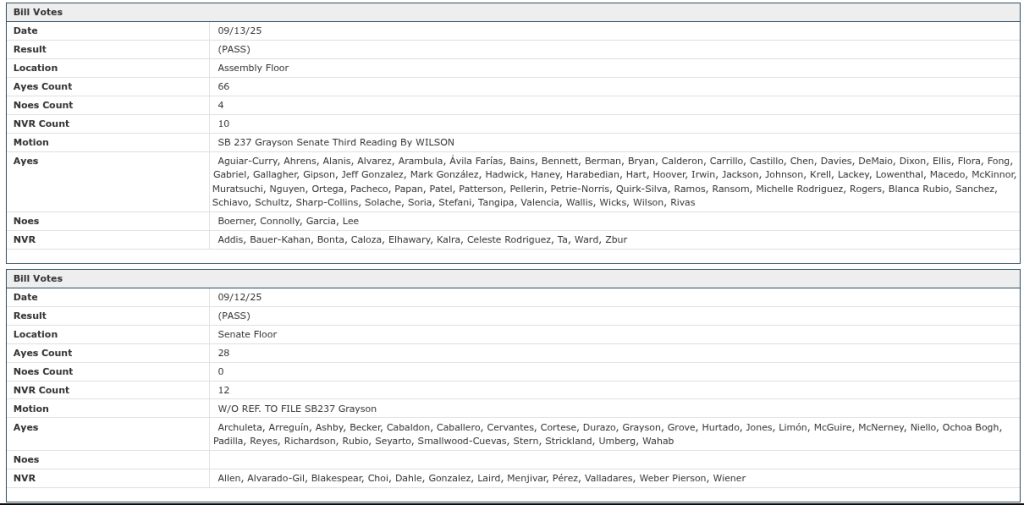The width and height of the screenshot is (1024, 505).
Task: Click the name Archuleta in Ayes list
Action: coord(241,428)
